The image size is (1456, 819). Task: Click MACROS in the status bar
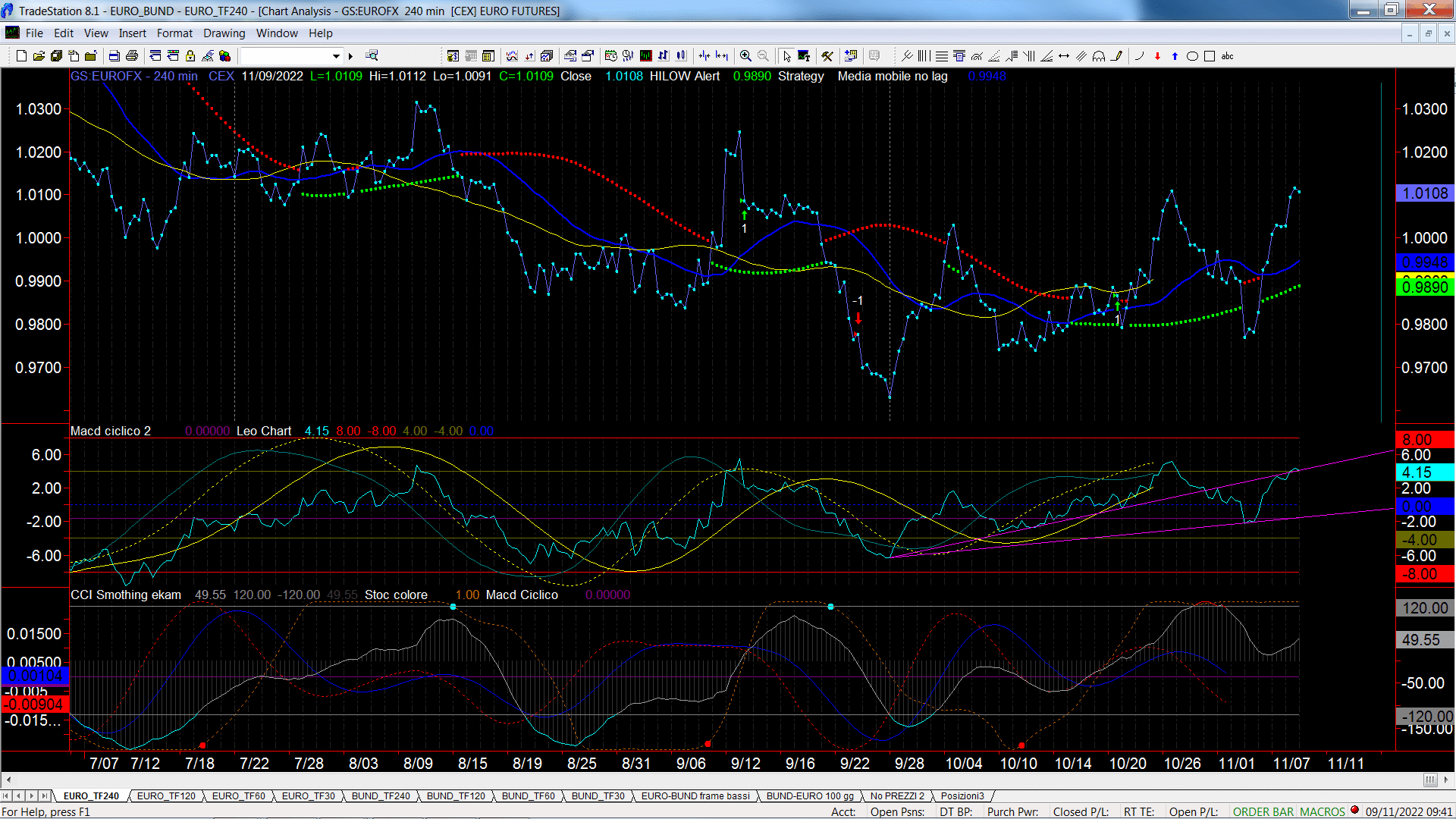pyautogui.click(x=1322, y=811)
